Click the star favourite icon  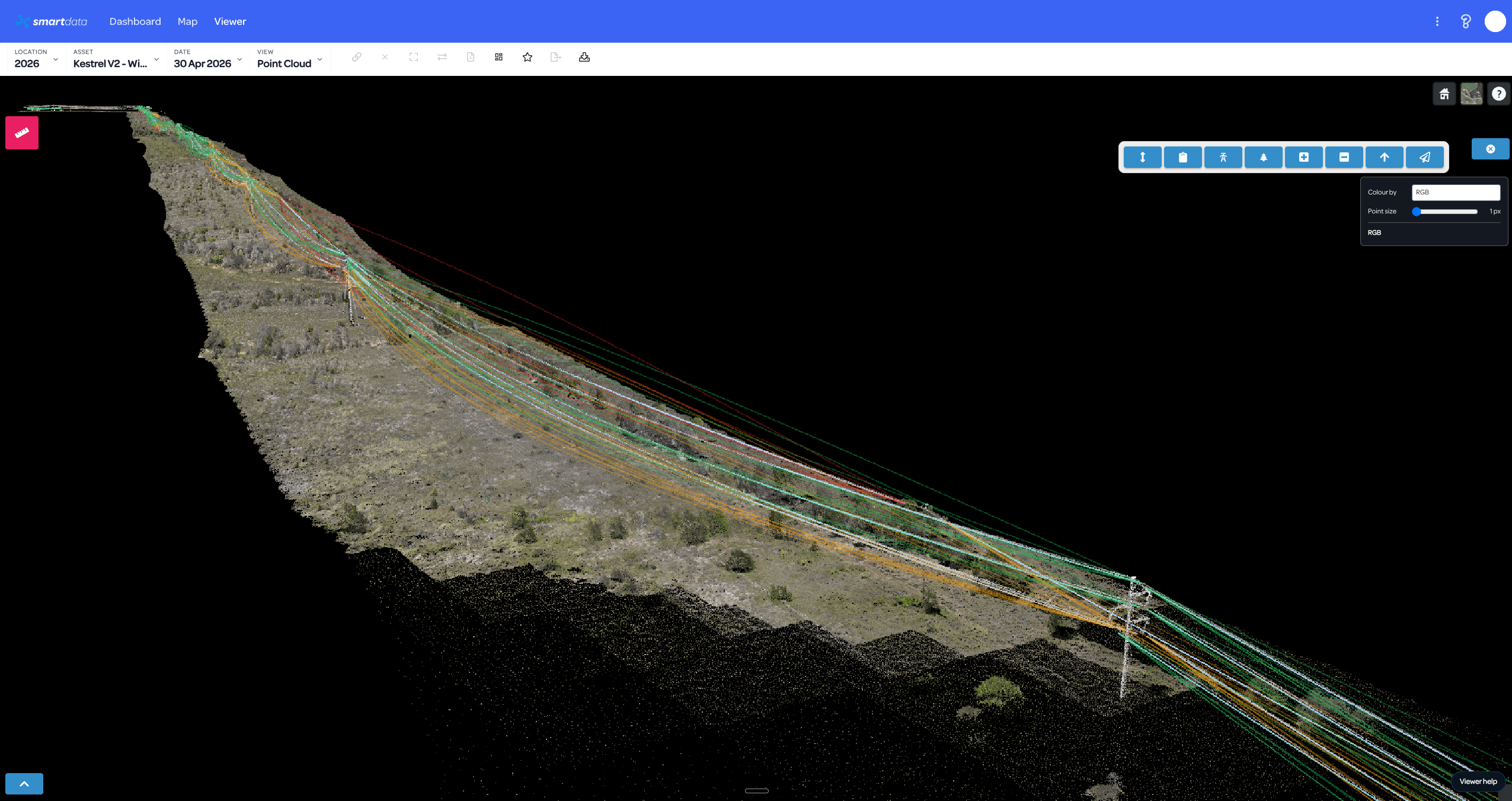(x=528, y=57)
